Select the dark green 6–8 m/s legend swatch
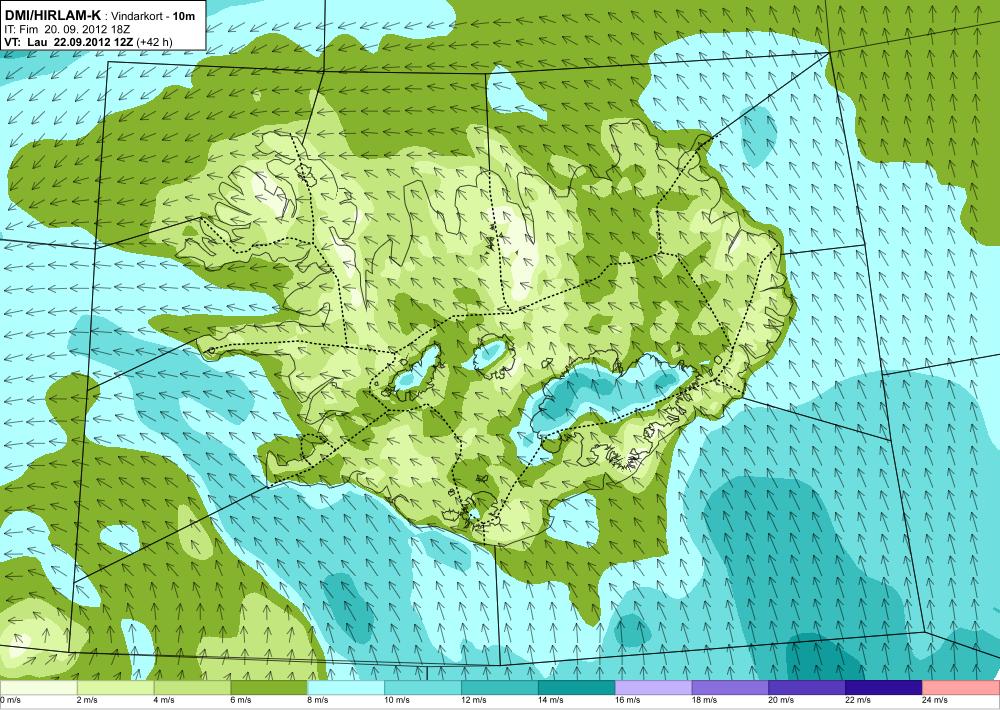Image resolution: width=1000 pixels, height=710 pixels. pyautogui.click(x=269, y=688)
